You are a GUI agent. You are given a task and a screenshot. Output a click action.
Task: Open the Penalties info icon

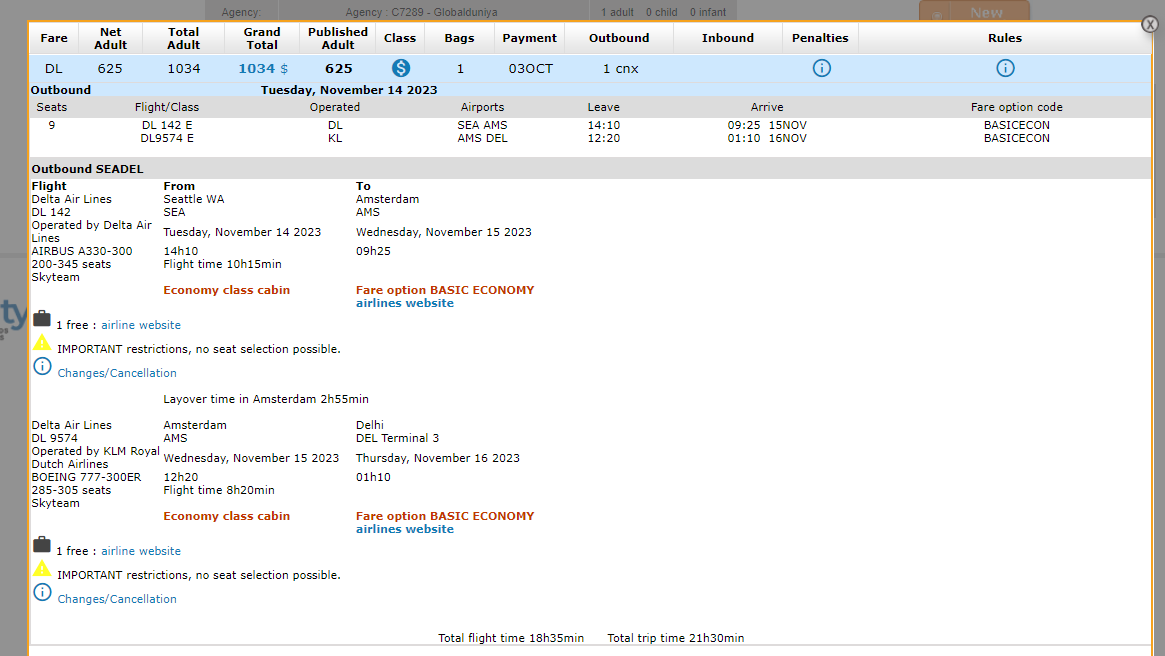click(821, 68)
